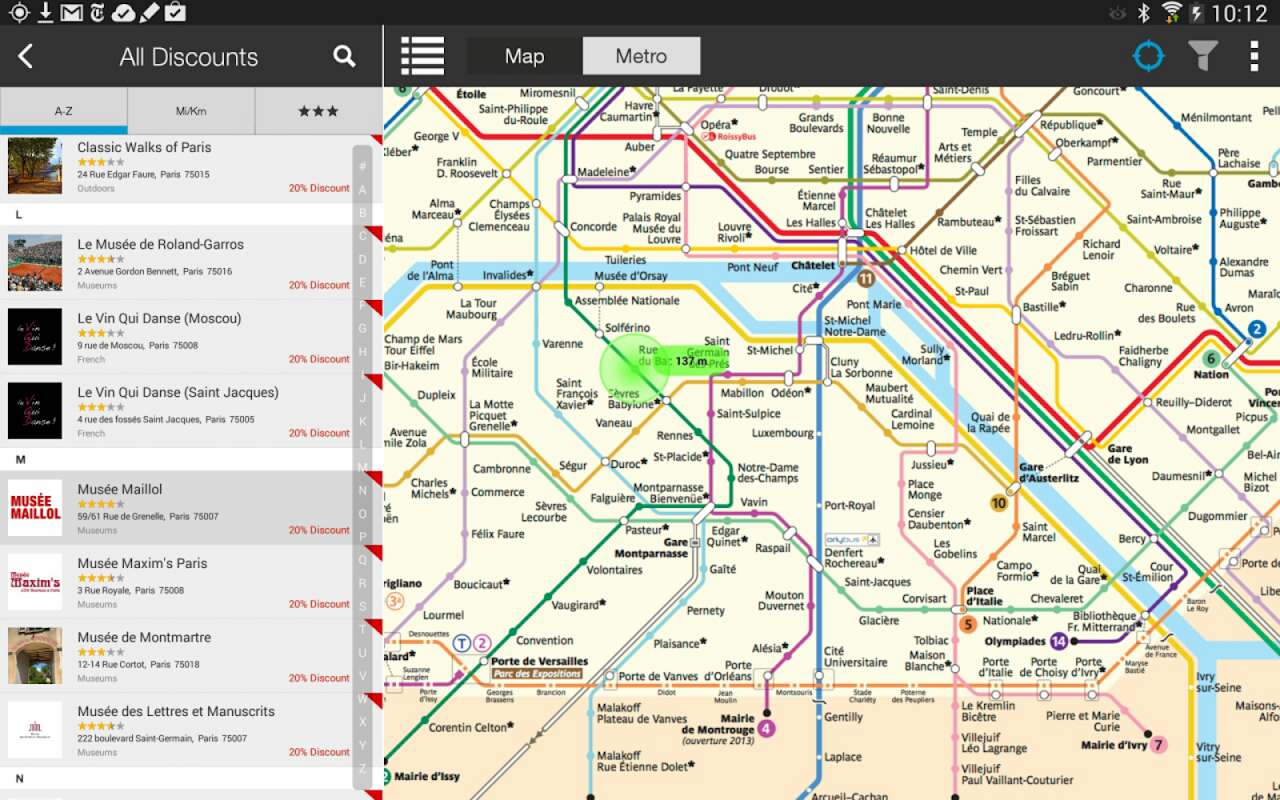Tap Place d'Italie station label
Viewport: 1280px width, 800px height.
pyautogui.click(x=984, y=596)
